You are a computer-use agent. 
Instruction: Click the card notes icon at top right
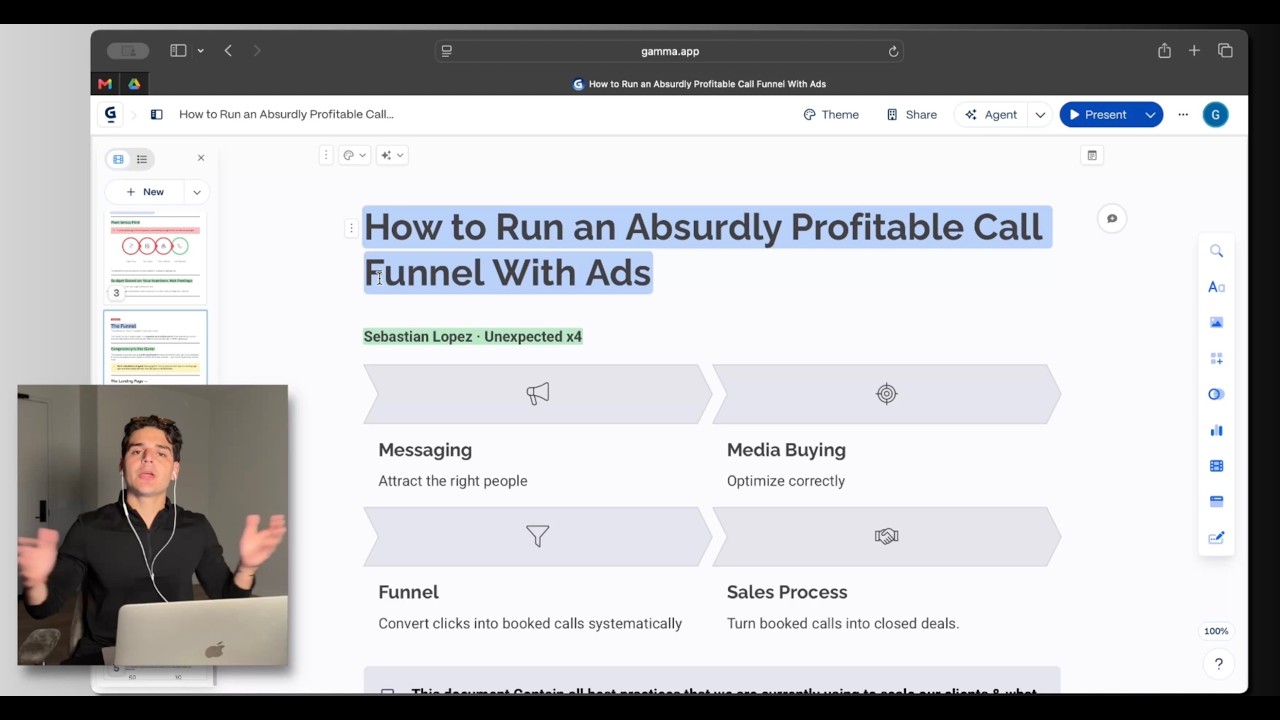tap(1092, 155)
